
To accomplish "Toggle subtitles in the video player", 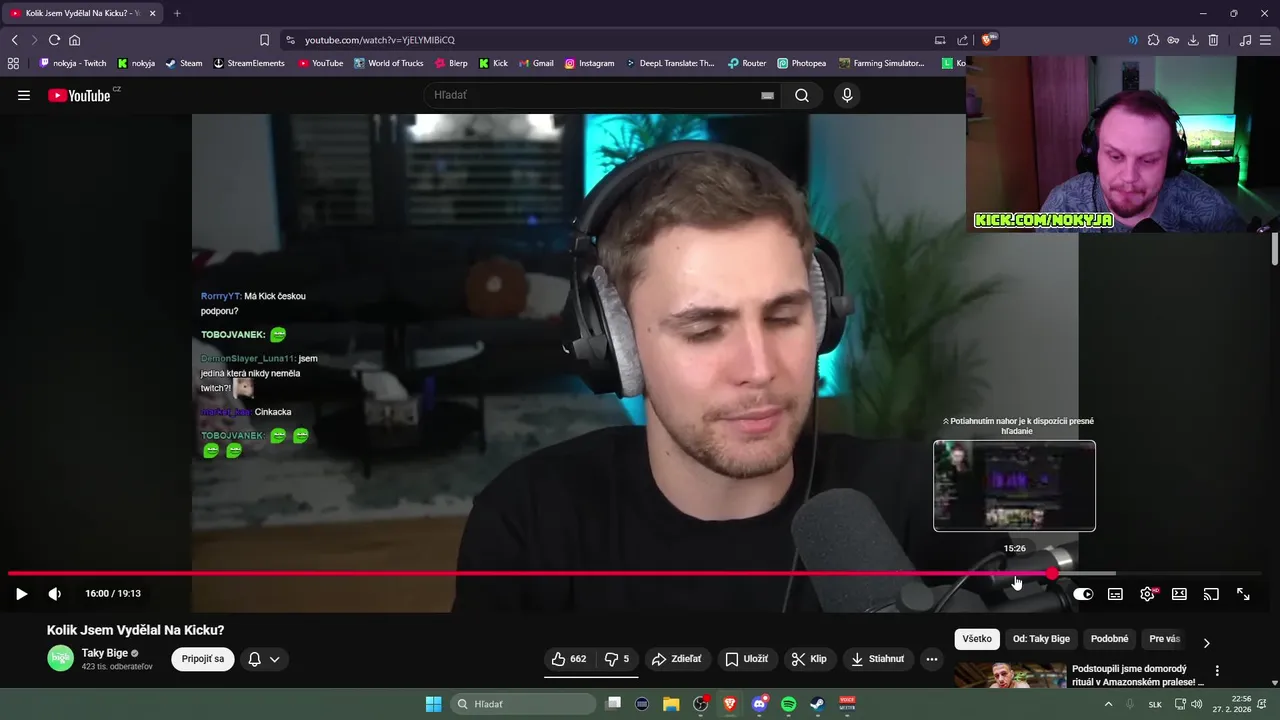I will (x=1115, y=594).
